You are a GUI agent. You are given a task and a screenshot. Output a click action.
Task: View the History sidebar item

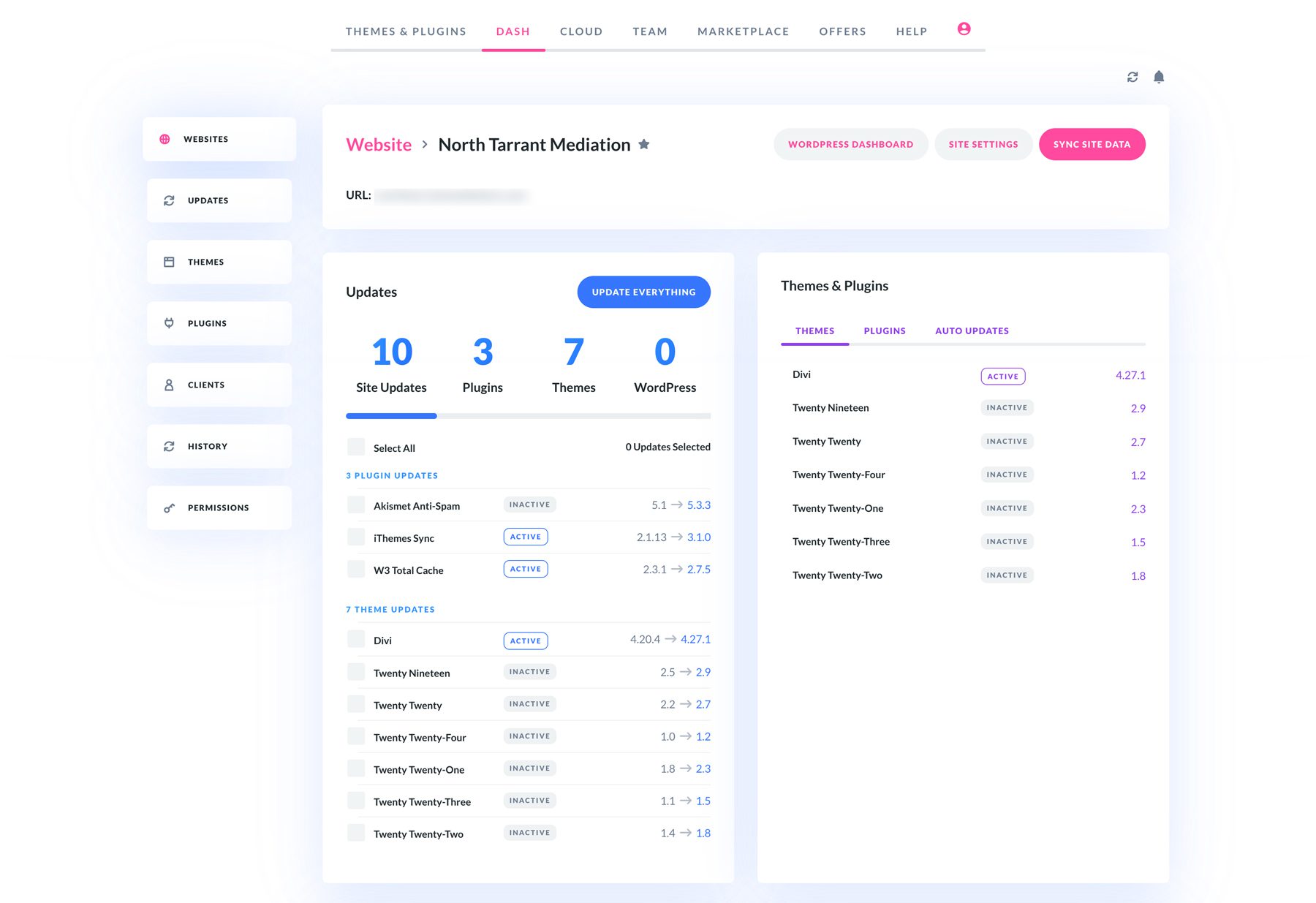click(219, 445)
